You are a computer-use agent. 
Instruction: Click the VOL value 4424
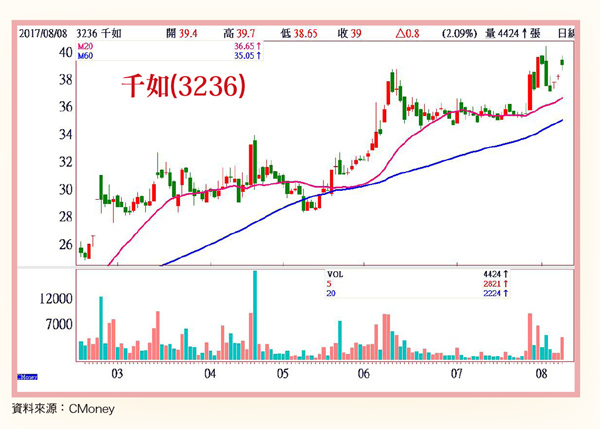pos(496,274)
